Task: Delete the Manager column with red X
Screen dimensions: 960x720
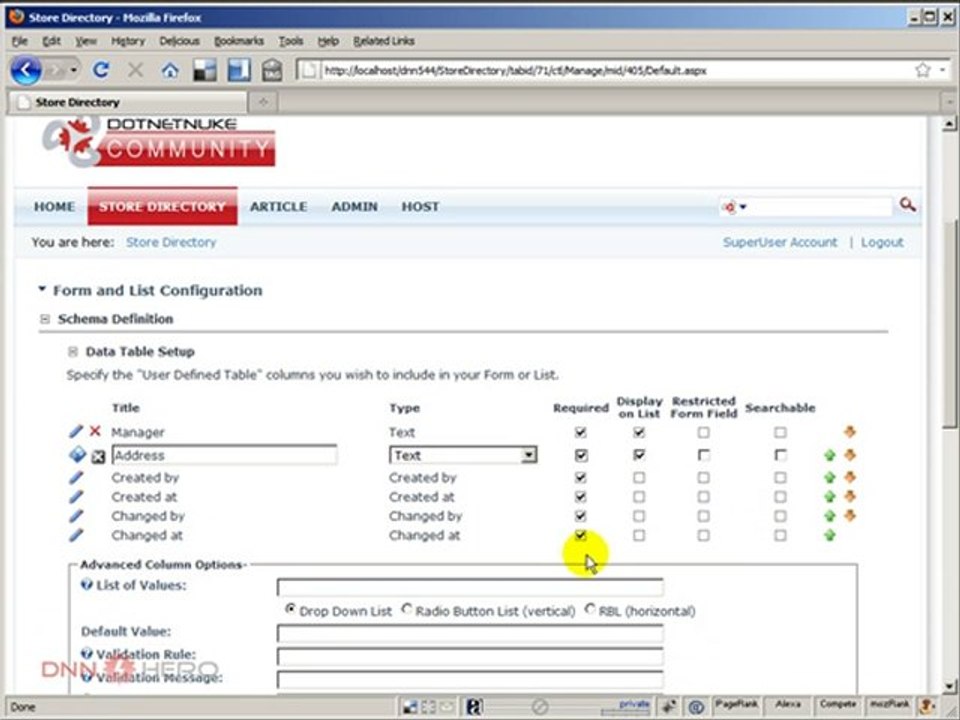Action: (x=96, y=432)
